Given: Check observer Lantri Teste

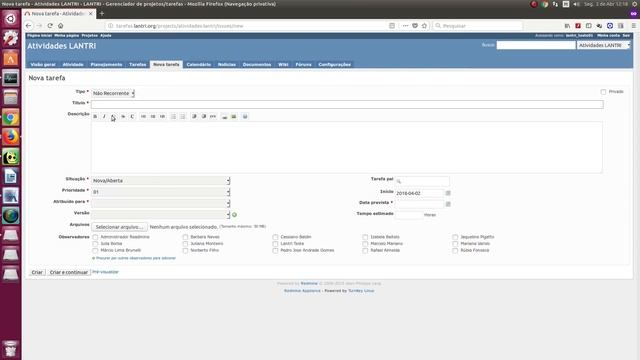Looking at the screenshot, I should click(x=275, y=244).
